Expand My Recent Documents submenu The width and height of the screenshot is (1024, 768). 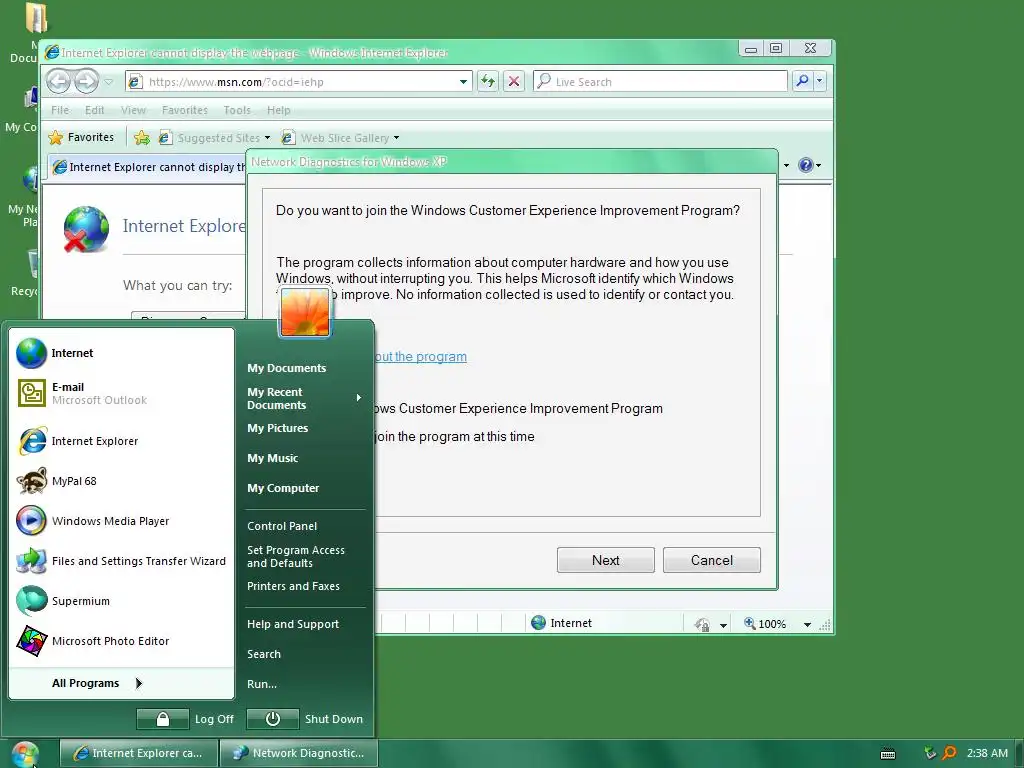(359, 398)
